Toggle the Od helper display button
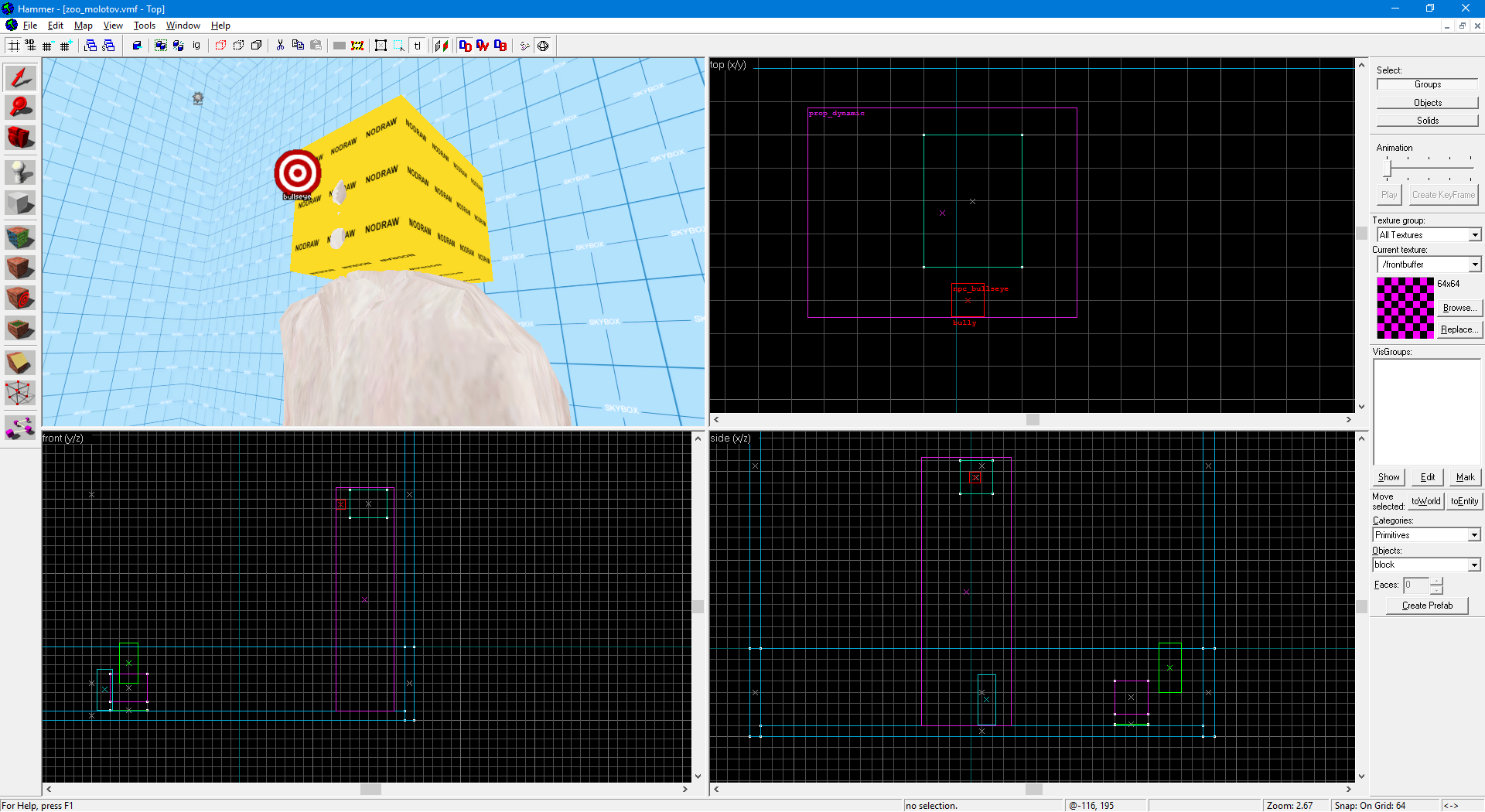The height and width of the screenshot is (812, 1485). click(465, 46)
